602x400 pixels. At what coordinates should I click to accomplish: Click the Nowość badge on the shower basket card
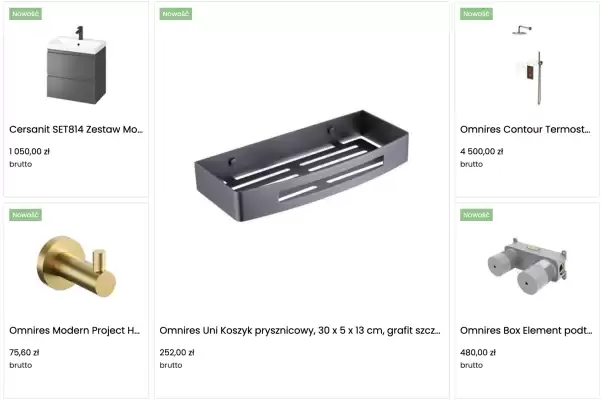click(x=176, y=14)
